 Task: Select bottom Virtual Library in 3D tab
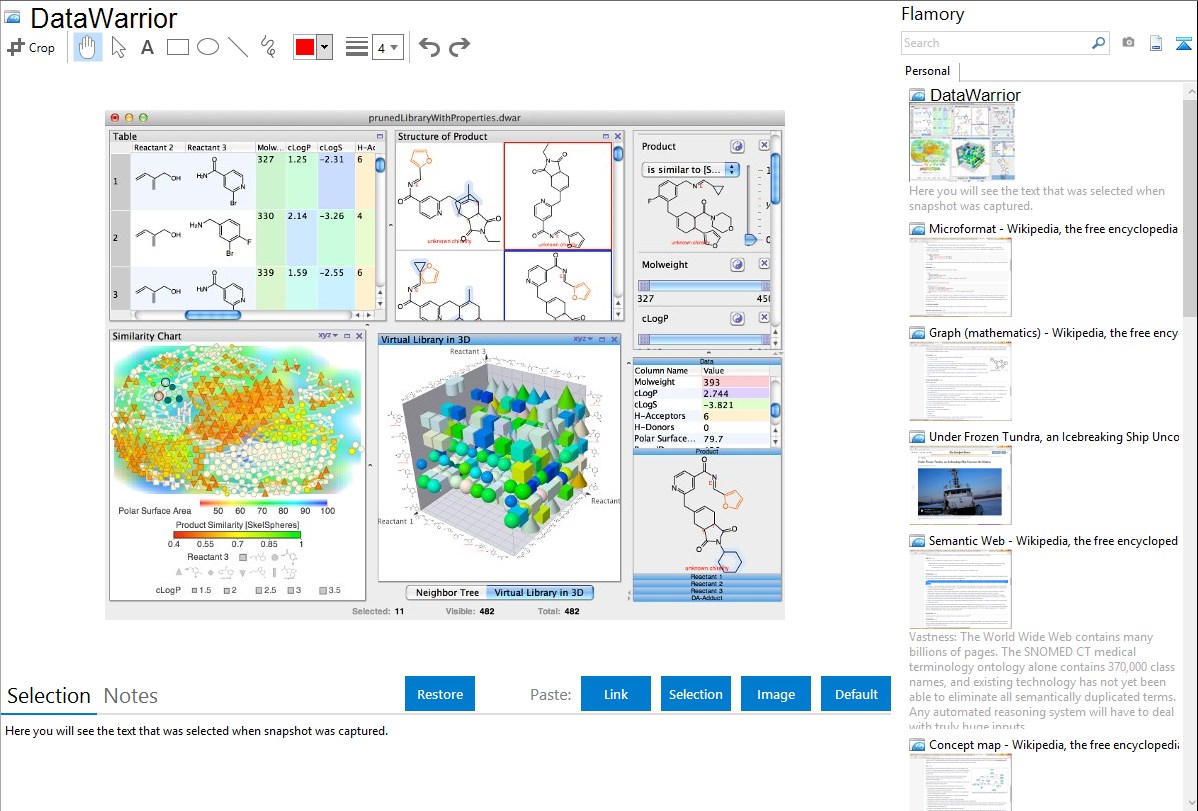click(x=539, y=592)
